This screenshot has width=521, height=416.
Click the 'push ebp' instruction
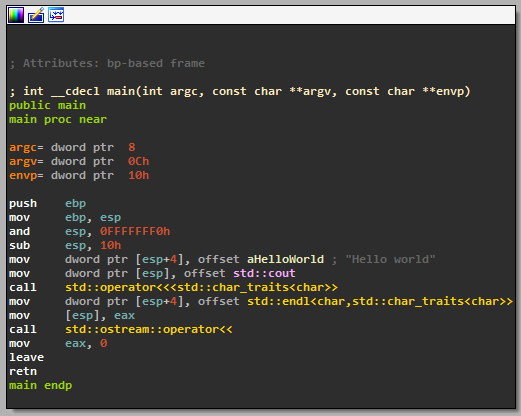[x=47, y=204]
